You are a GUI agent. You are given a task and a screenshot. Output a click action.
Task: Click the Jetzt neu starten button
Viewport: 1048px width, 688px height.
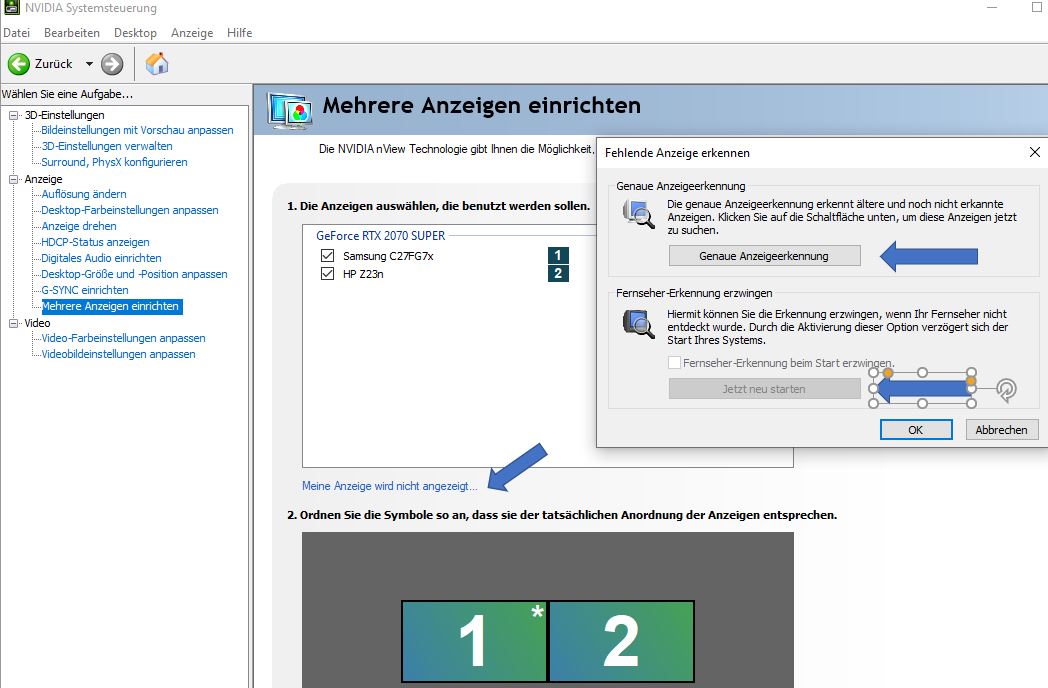[765, 389]
